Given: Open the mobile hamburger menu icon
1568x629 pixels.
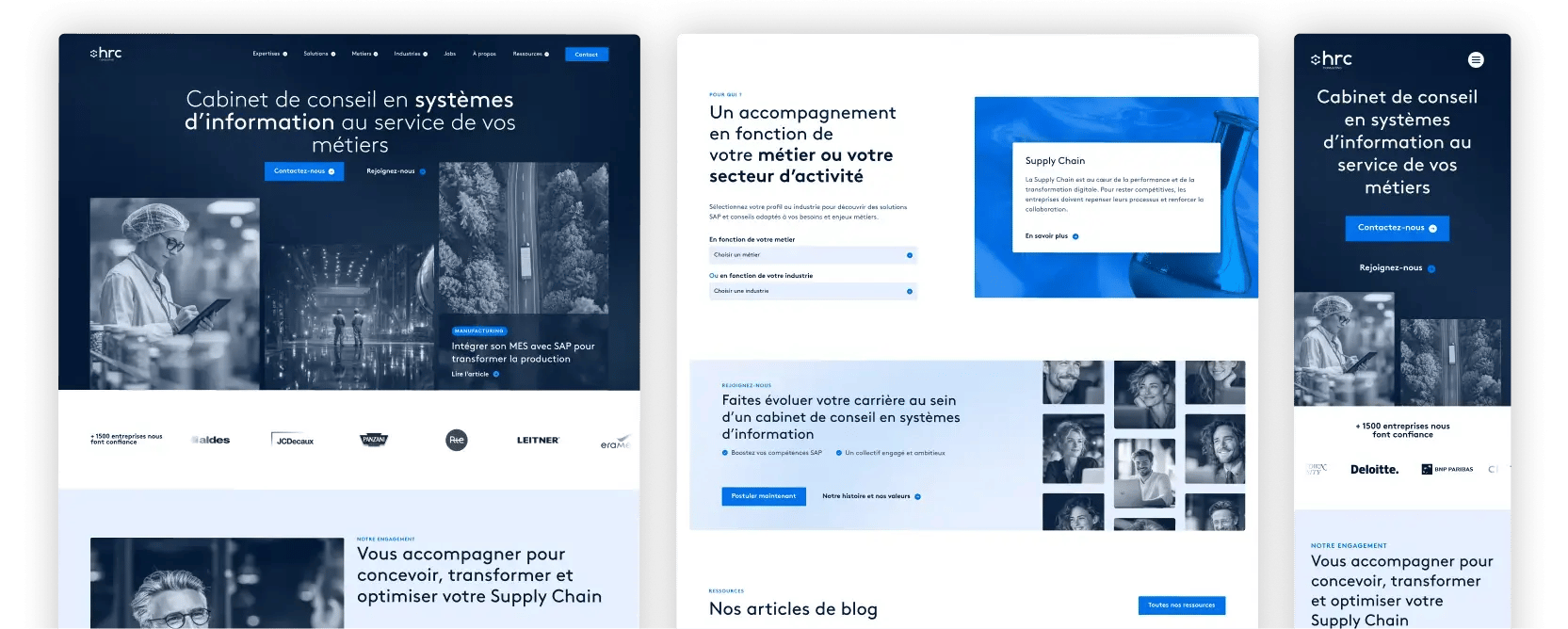Looking at the screenshot, I should coord(1476,59).
